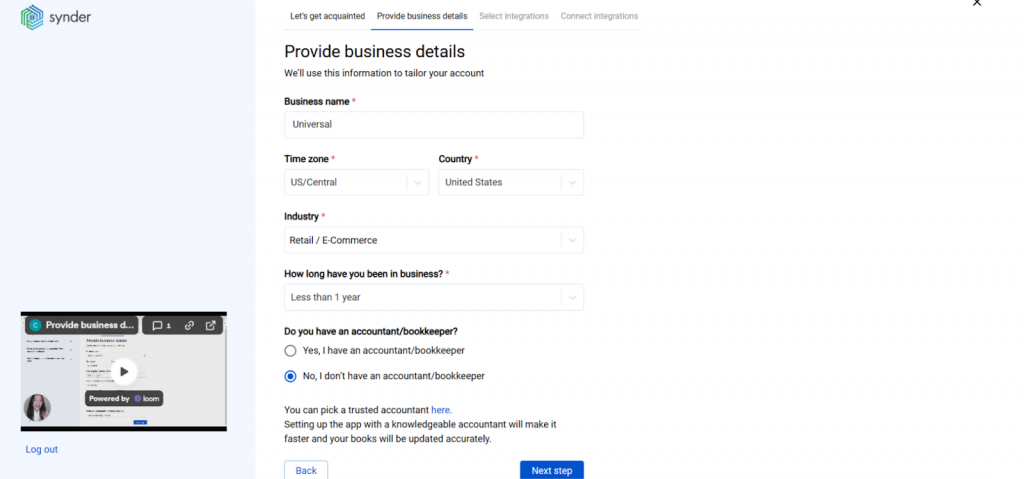Play the Loom video
This screenshot has height=479, width=1024.
click(124, 371)
